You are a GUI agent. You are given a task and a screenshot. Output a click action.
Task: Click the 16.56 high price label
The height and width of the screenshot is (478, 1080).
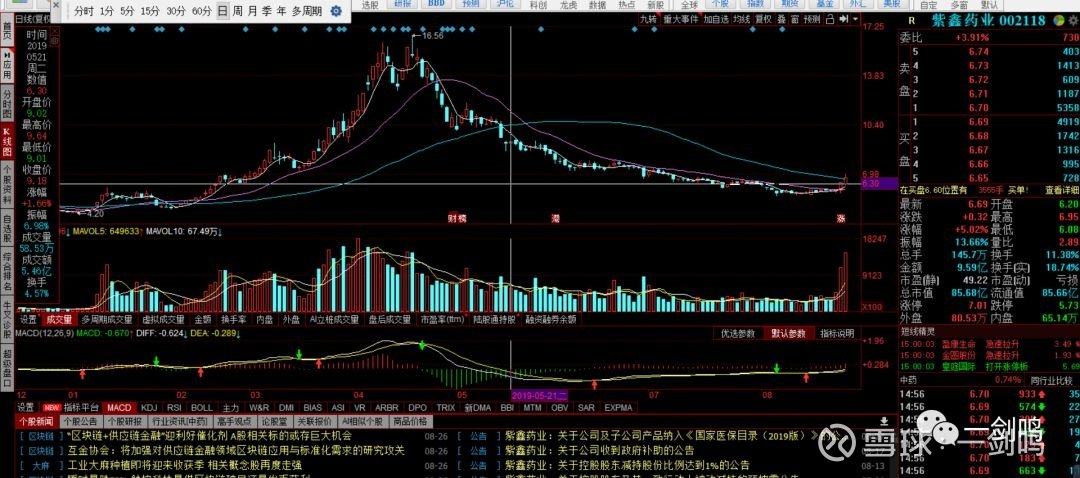pyautogui.click(x=433, y=36)
